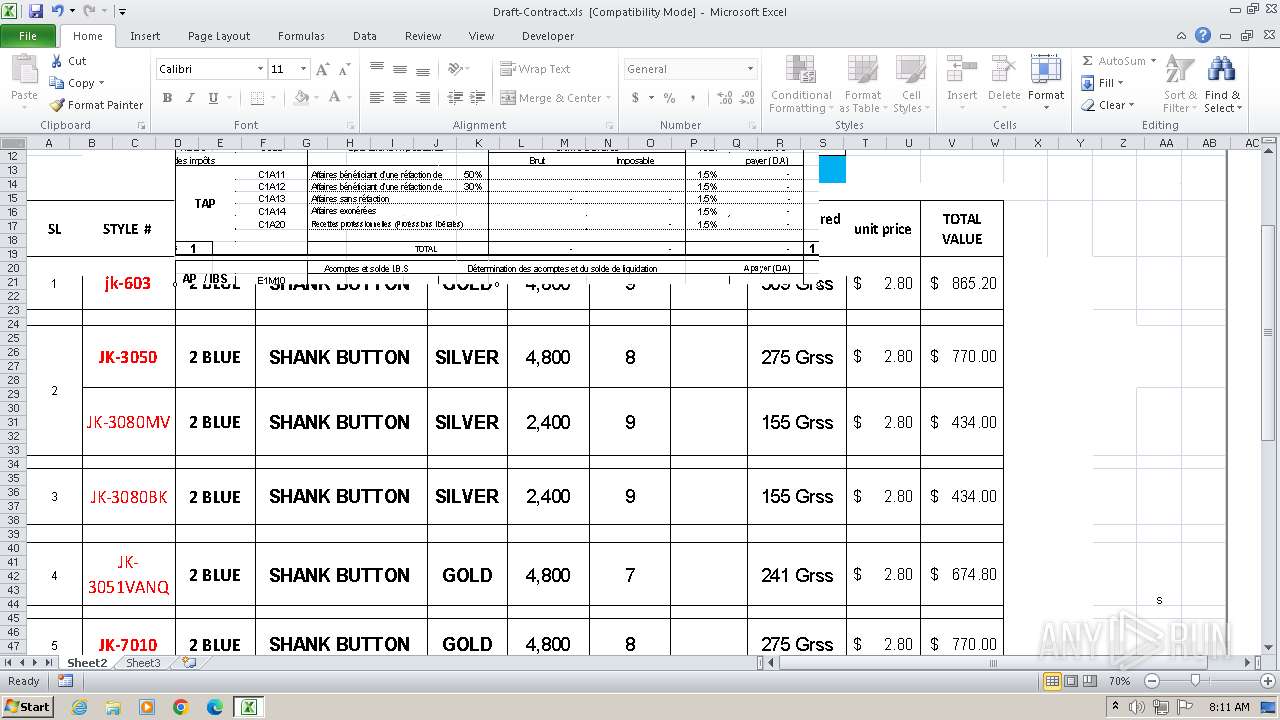Click the vertical scrollbar thumb
This screenshot has height=720, width=1280.
tap(1268, 332)
